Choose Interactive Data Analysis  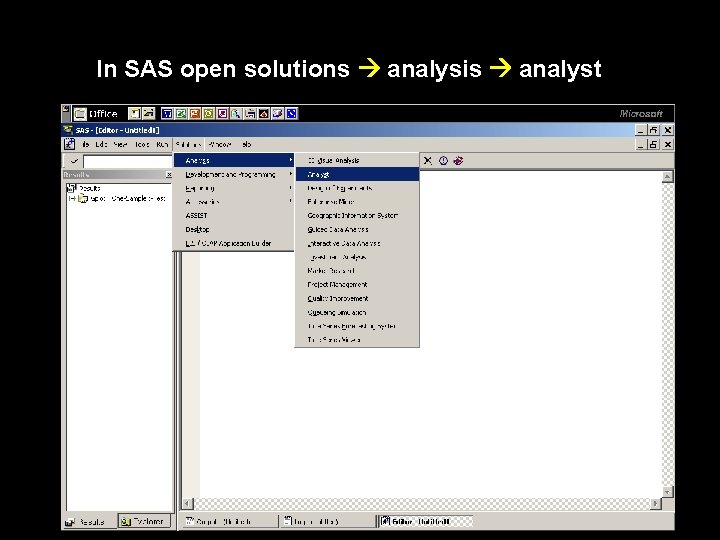[357, 243]
